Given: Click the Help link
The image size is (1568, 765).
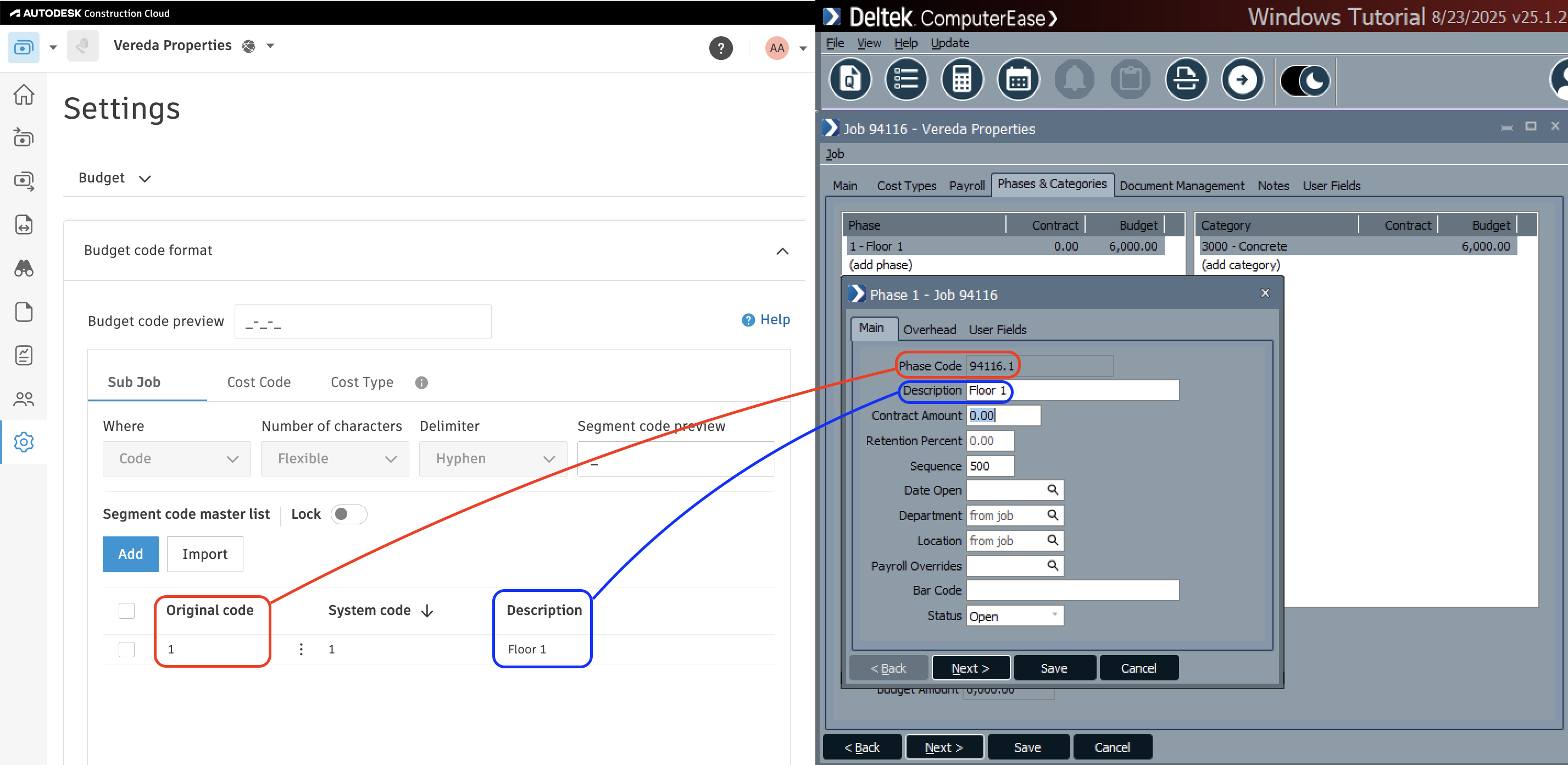Looking at the screenshot, I should point(766,320).
